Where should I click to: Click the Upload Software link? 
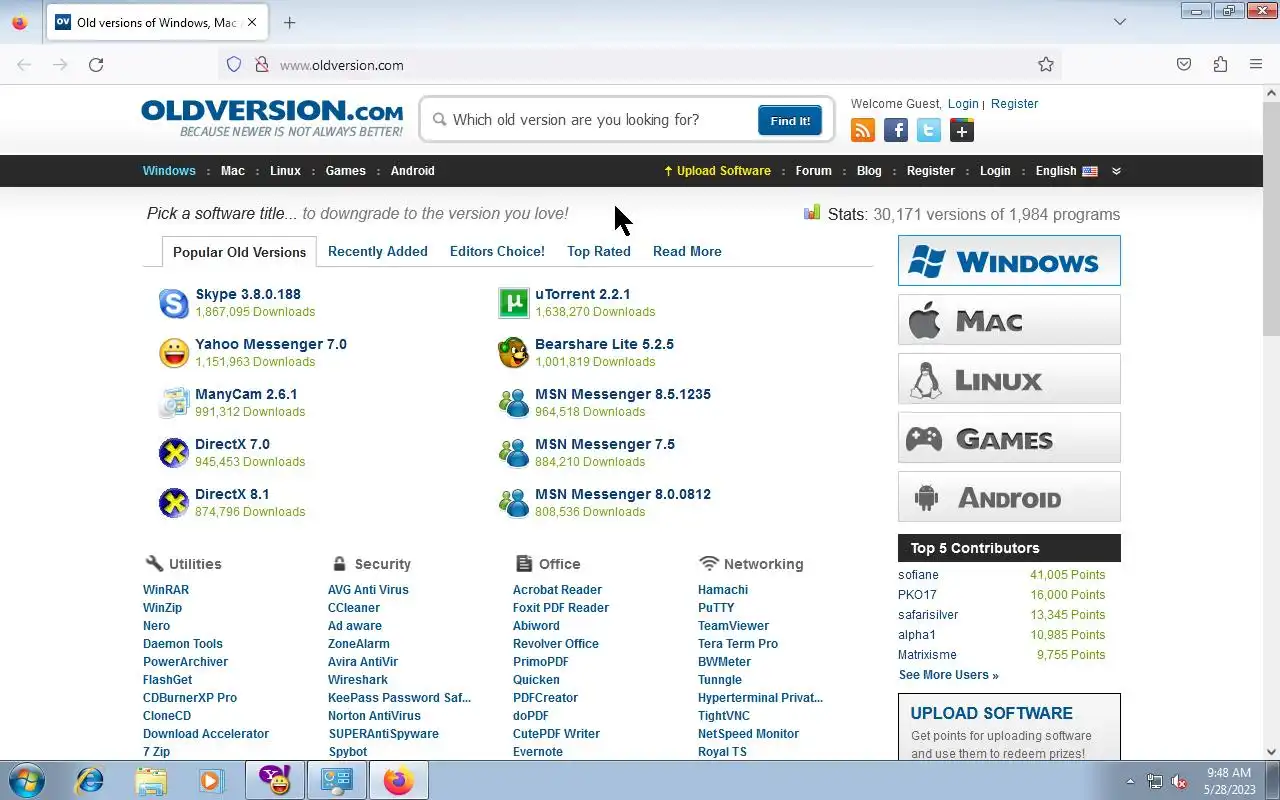point(717,171)
